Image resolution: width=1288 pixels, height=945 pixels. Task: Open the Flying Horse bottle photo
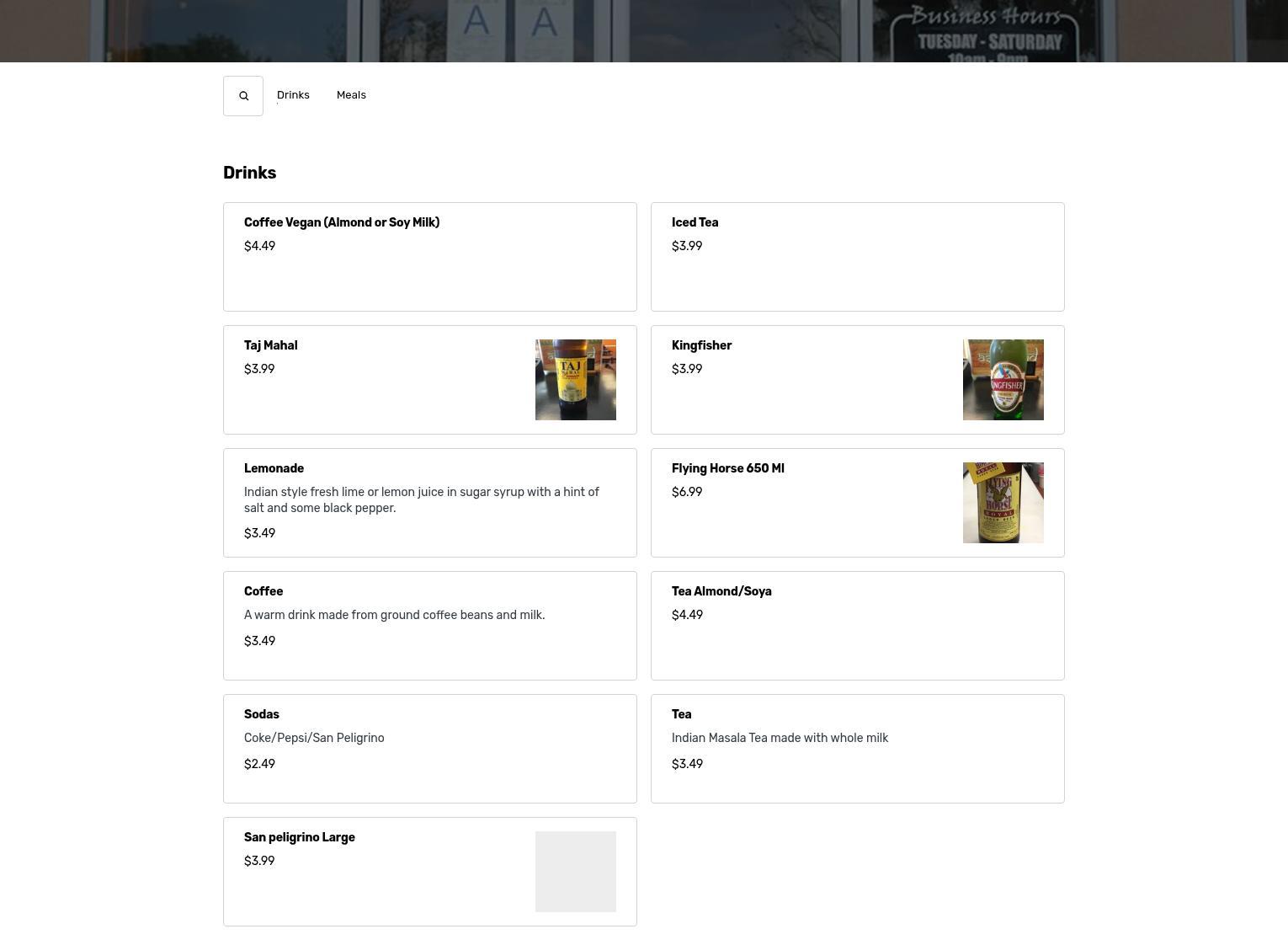tap(1003, 503)
